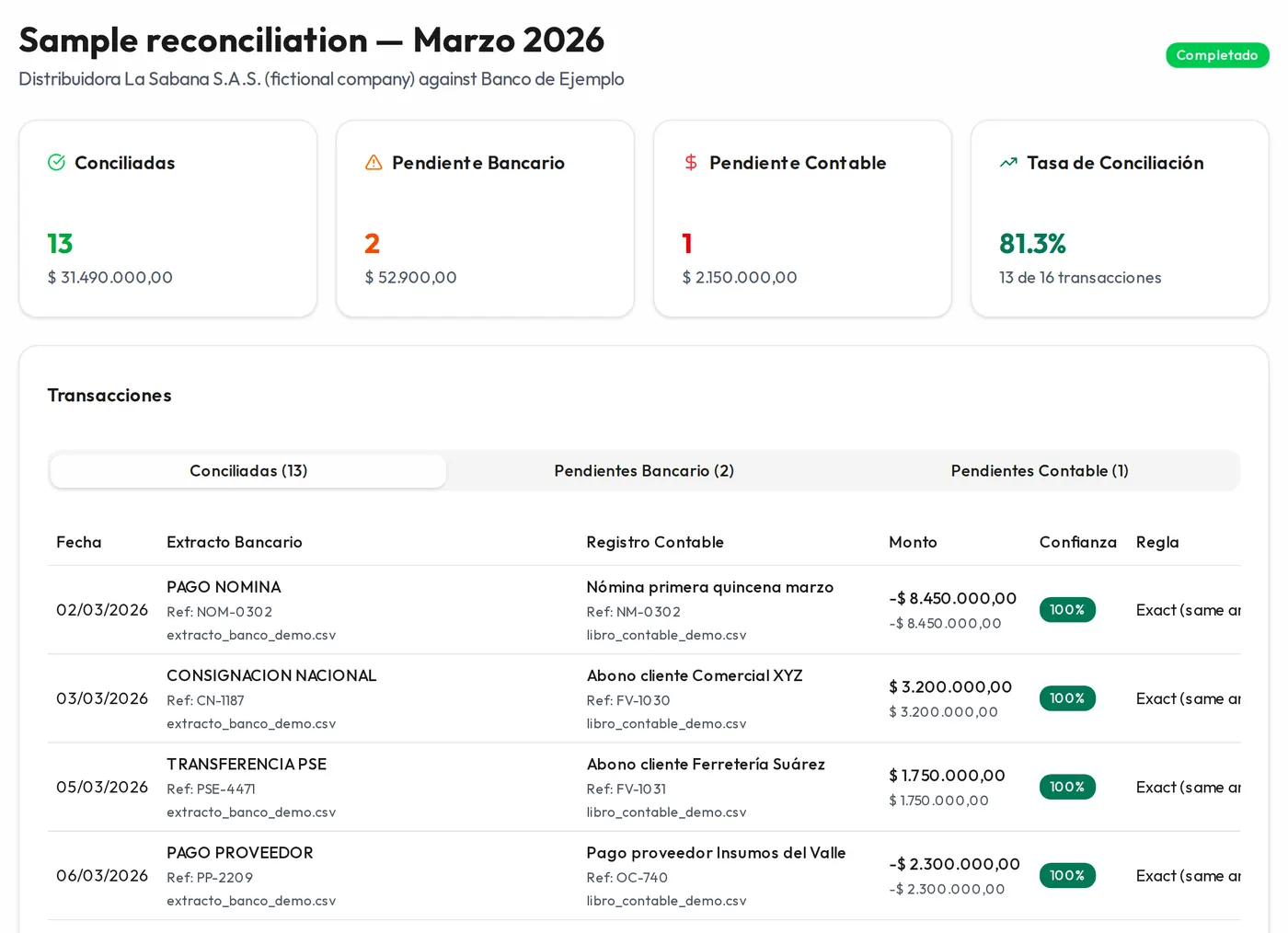Click the $ 31.490.000,00 reconciled total
The height and width of the screenshot is (933, 1288).
coord(110,277)
